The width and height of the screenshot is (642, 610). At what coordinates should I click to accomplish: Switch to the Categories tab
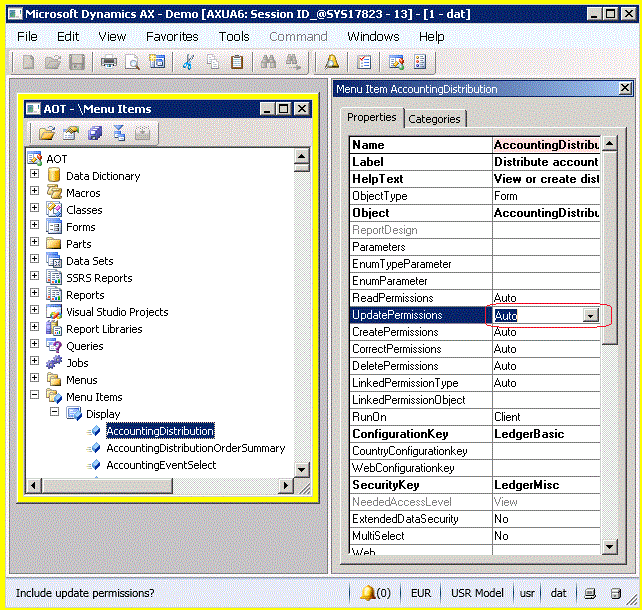tap(434, 119)
